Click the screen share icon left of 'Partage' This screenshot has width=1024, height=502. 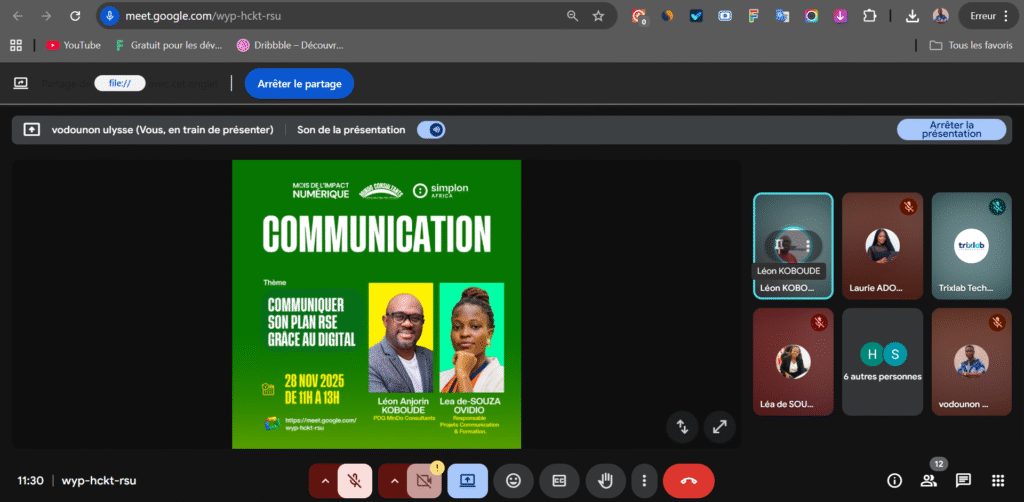(x=21, y=83)
